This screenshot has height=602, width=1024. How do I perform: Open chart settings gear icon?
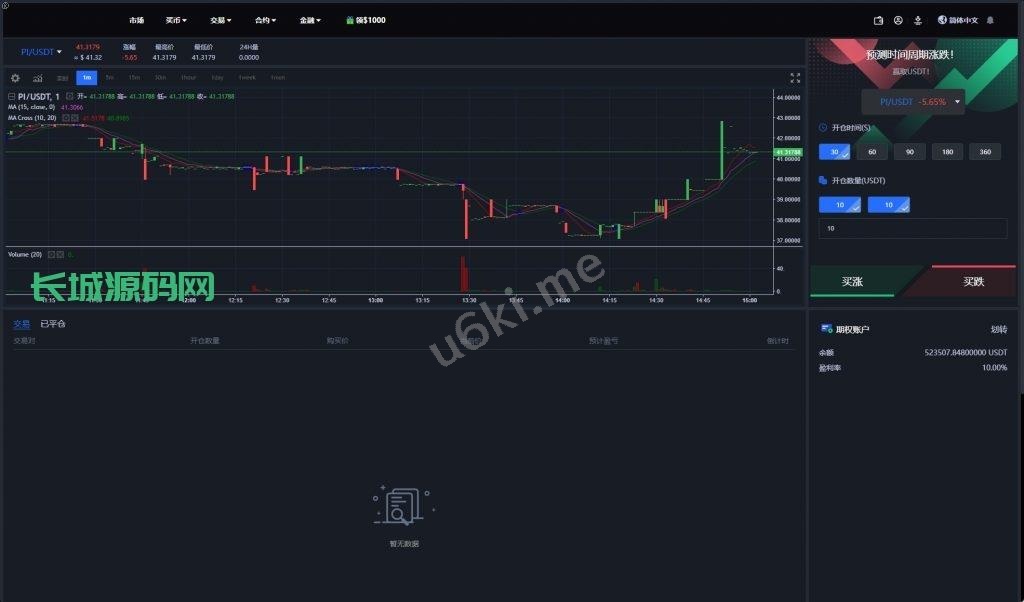[x=15, y=78]
